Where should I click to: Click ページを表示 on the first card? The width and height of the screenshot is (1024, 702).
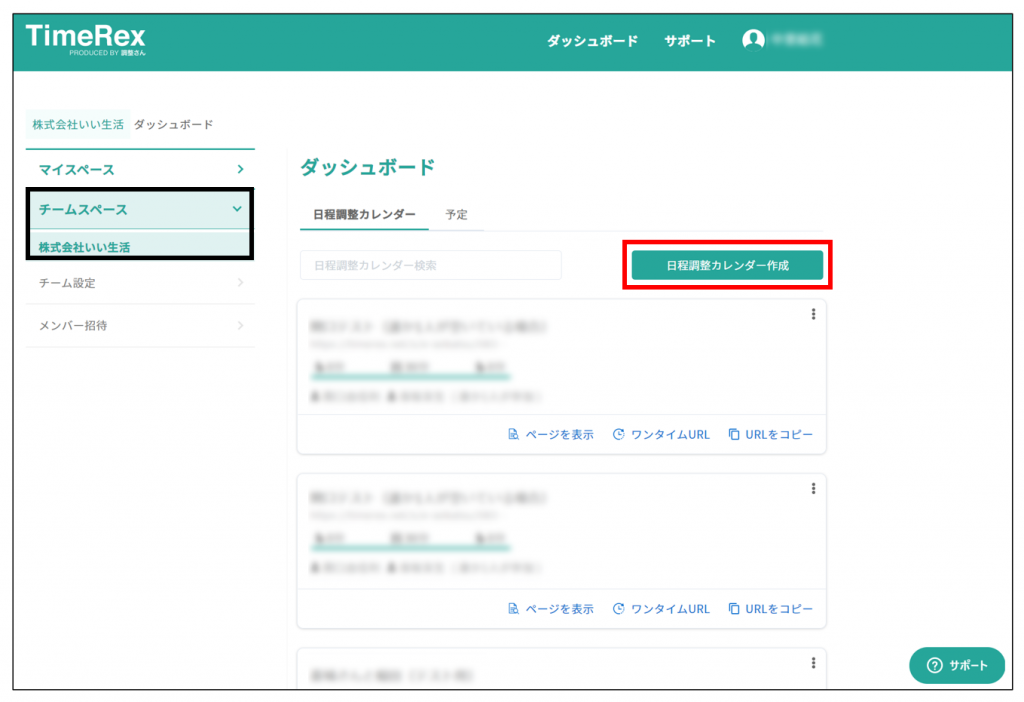pyautogui.click(x=551, y=435)
